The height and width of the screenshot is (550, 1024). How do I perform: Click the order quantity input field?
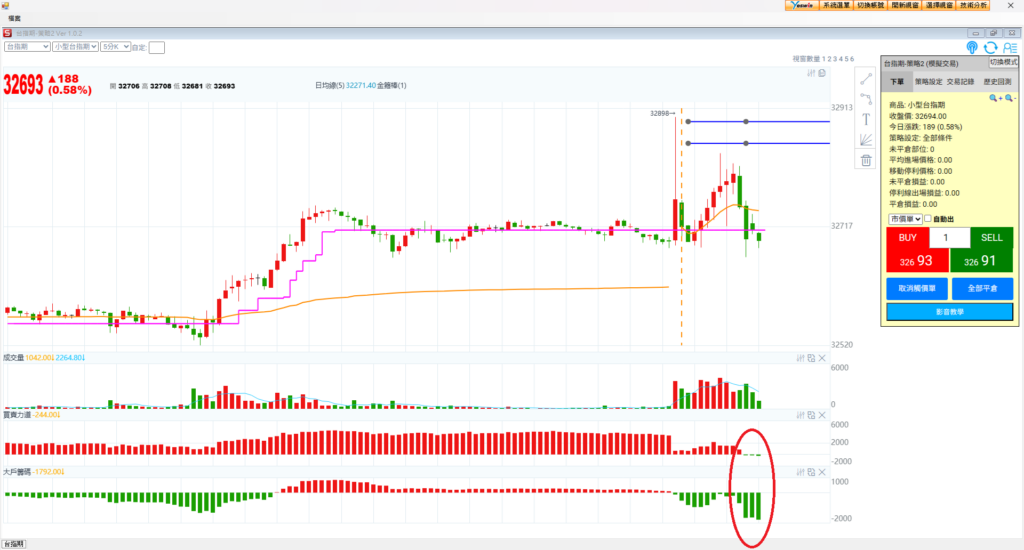coord(949,238)
